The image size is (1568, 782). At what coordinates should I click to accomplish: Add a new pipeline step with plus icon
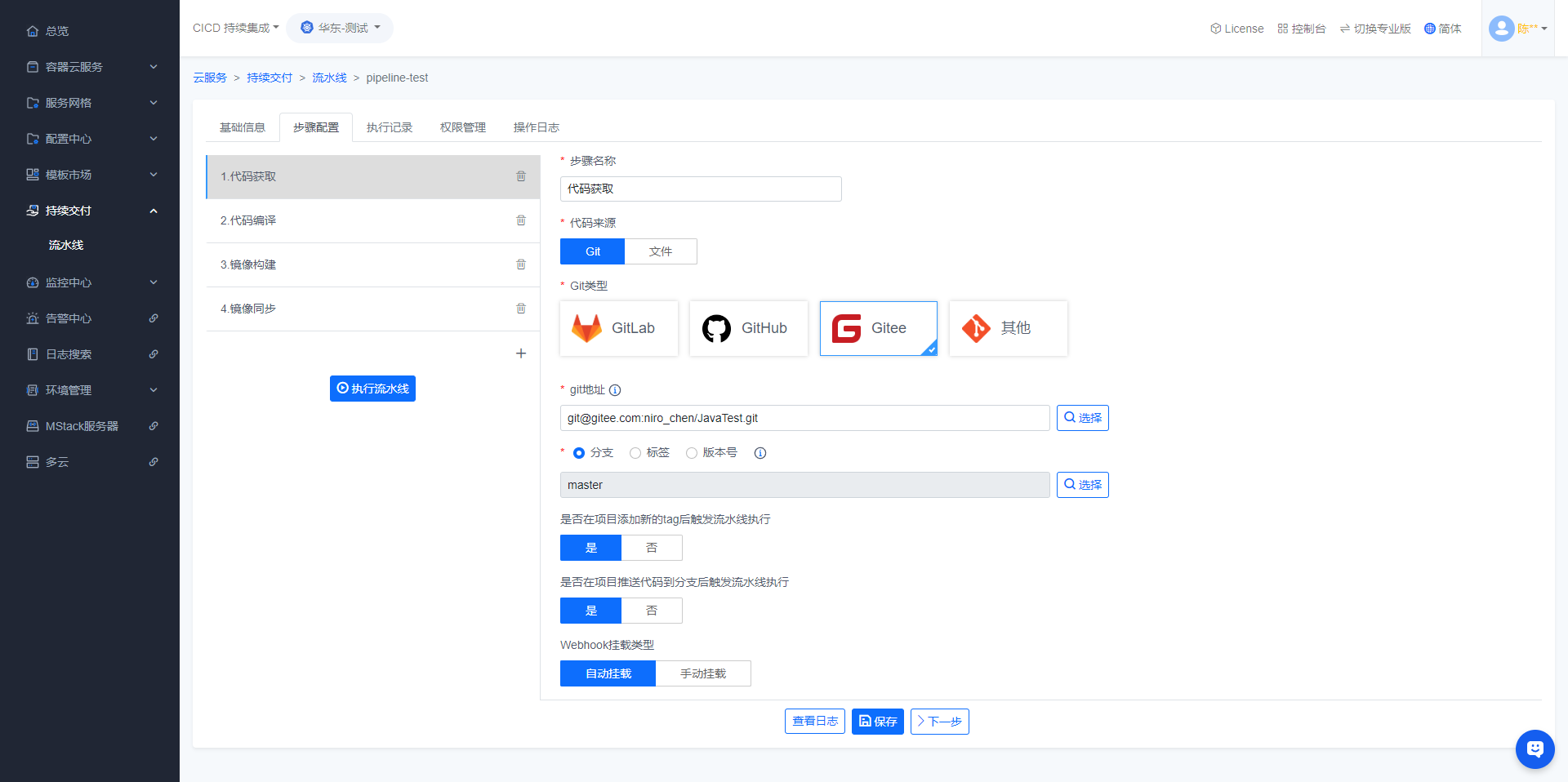point(521,353)
